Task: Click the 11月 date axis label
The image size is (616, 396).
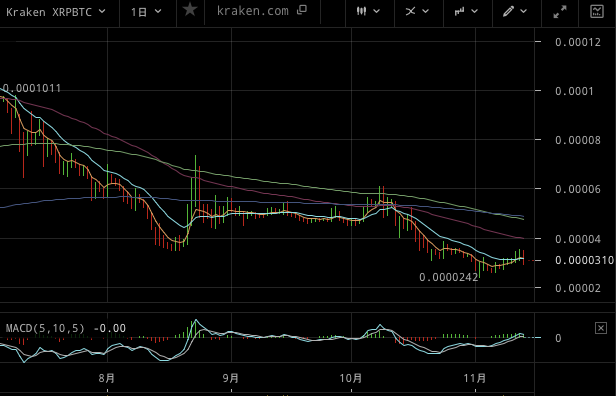Action: coord(475,378)
